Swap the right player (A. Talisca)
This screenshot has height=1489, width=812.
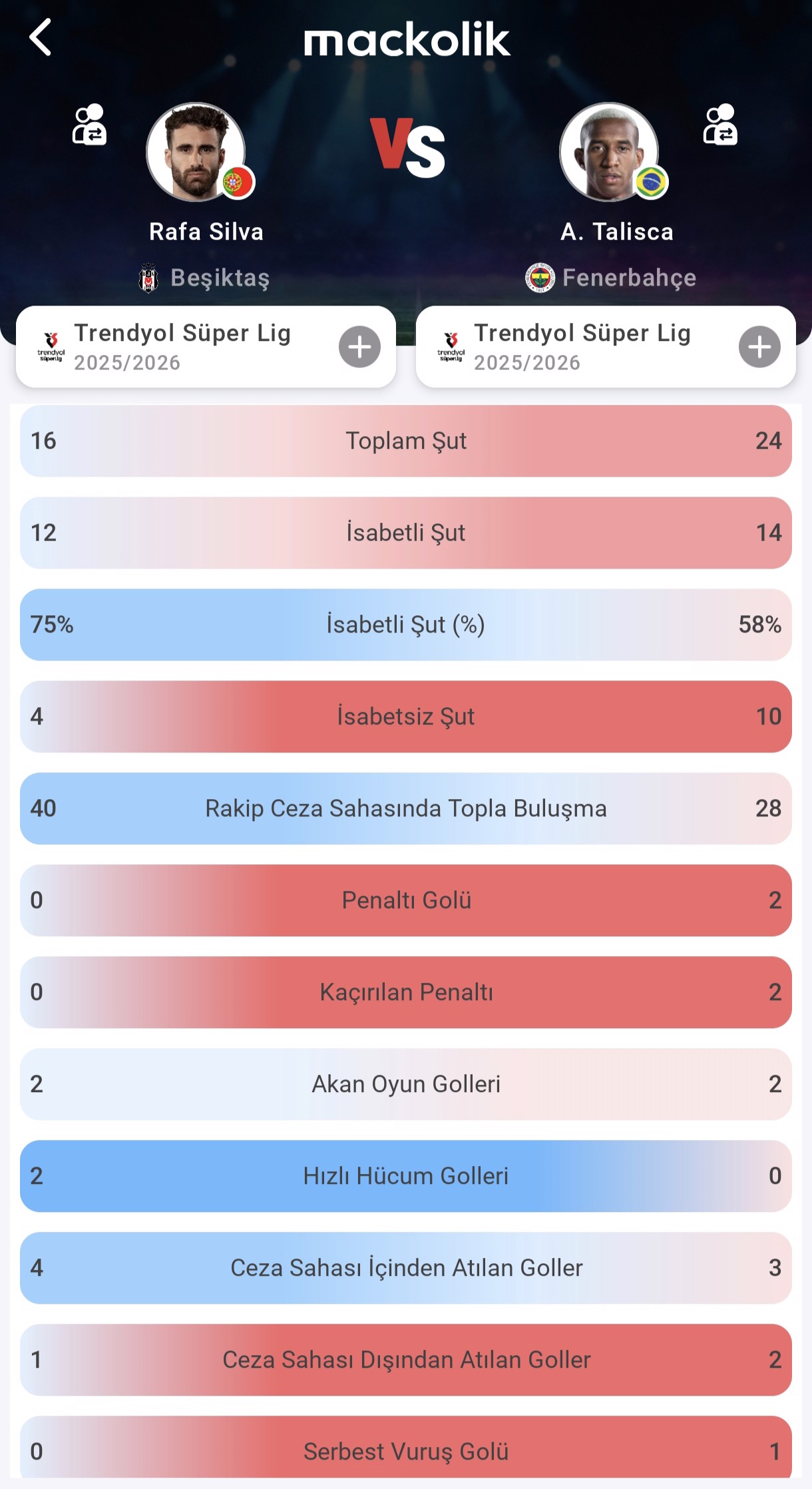click(720, 125)
